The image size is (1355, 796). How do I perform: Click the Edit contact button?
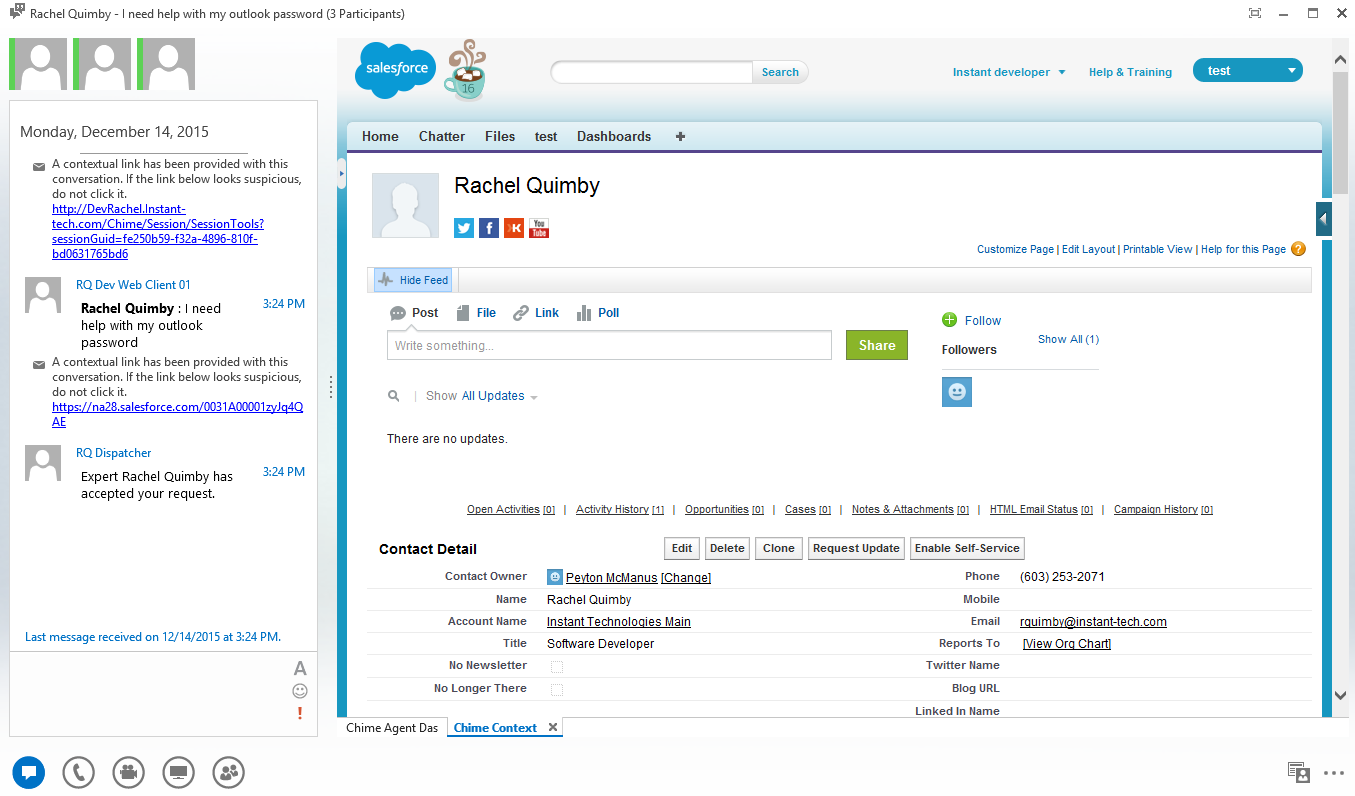(x=682, y=548)
